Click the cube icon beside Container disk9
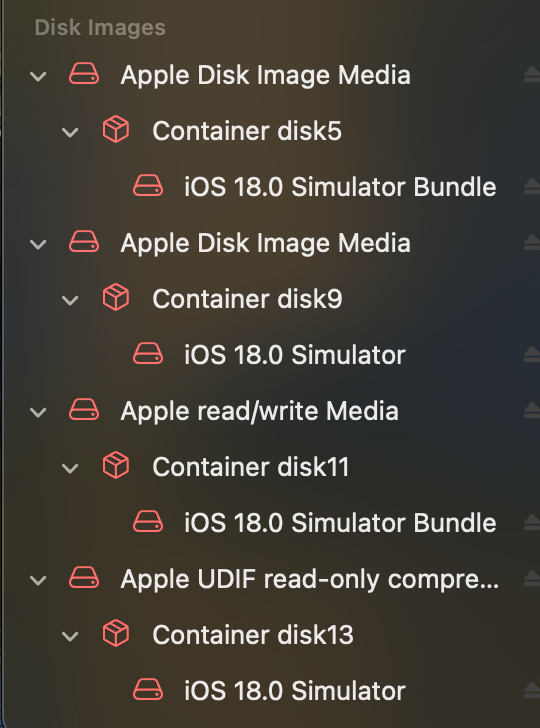The width and height of the screenshot is (540, 728). (x=116, y=298)
